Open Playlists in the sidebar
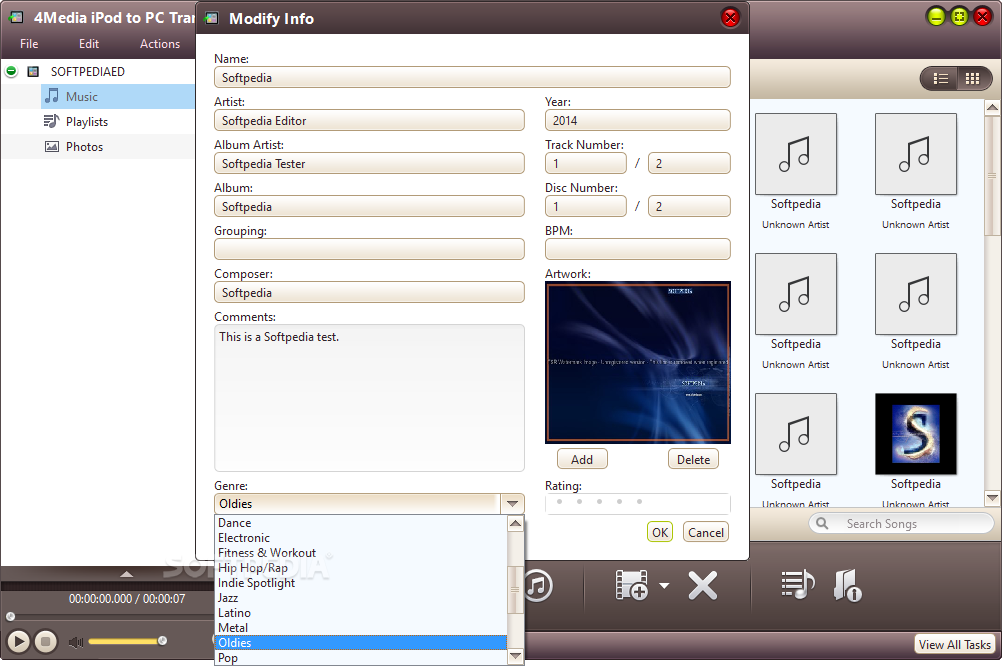The image size is (1002, 666). 86,121
